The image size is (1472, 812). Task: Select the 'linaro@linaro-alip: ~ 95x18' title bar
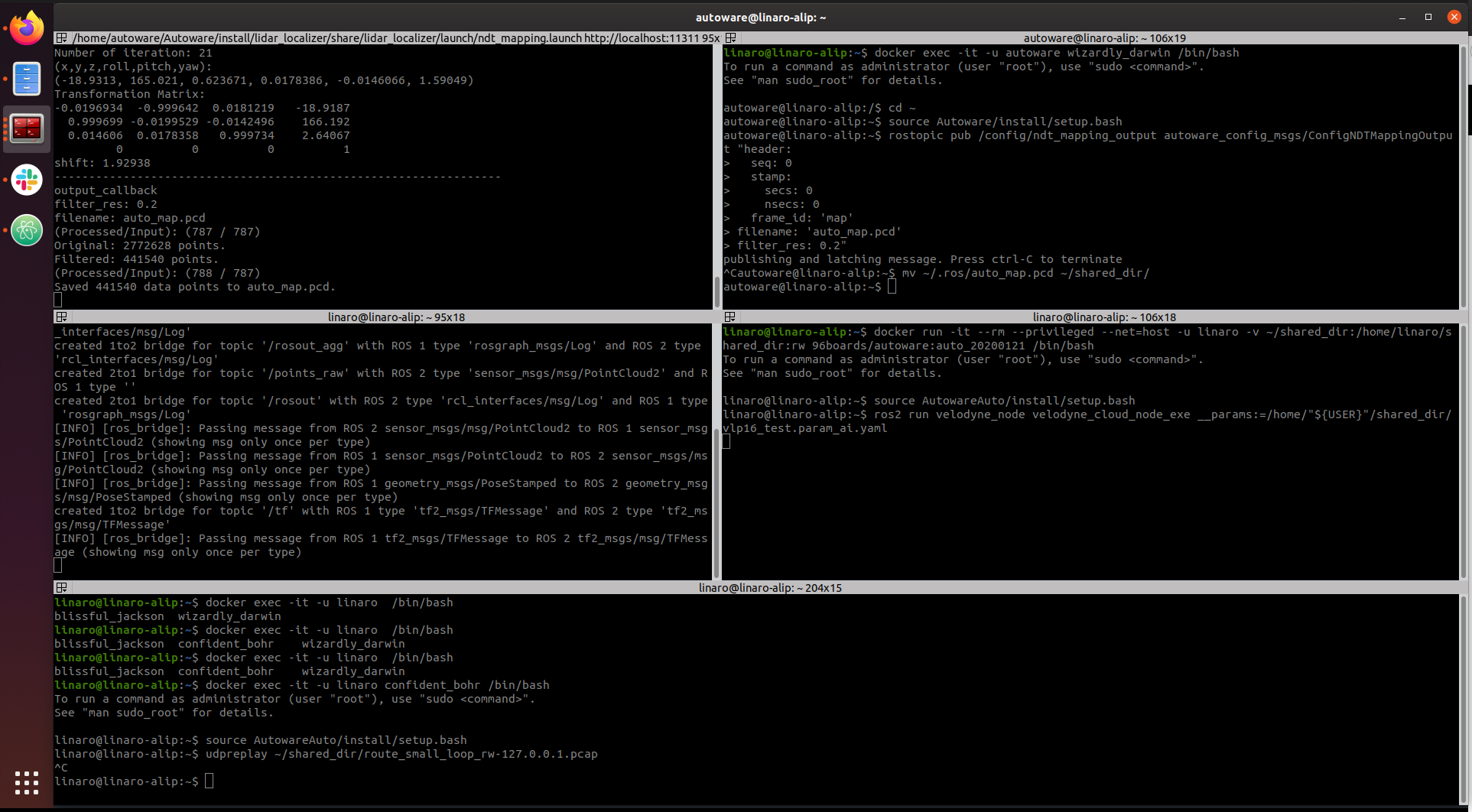(396, 317)
